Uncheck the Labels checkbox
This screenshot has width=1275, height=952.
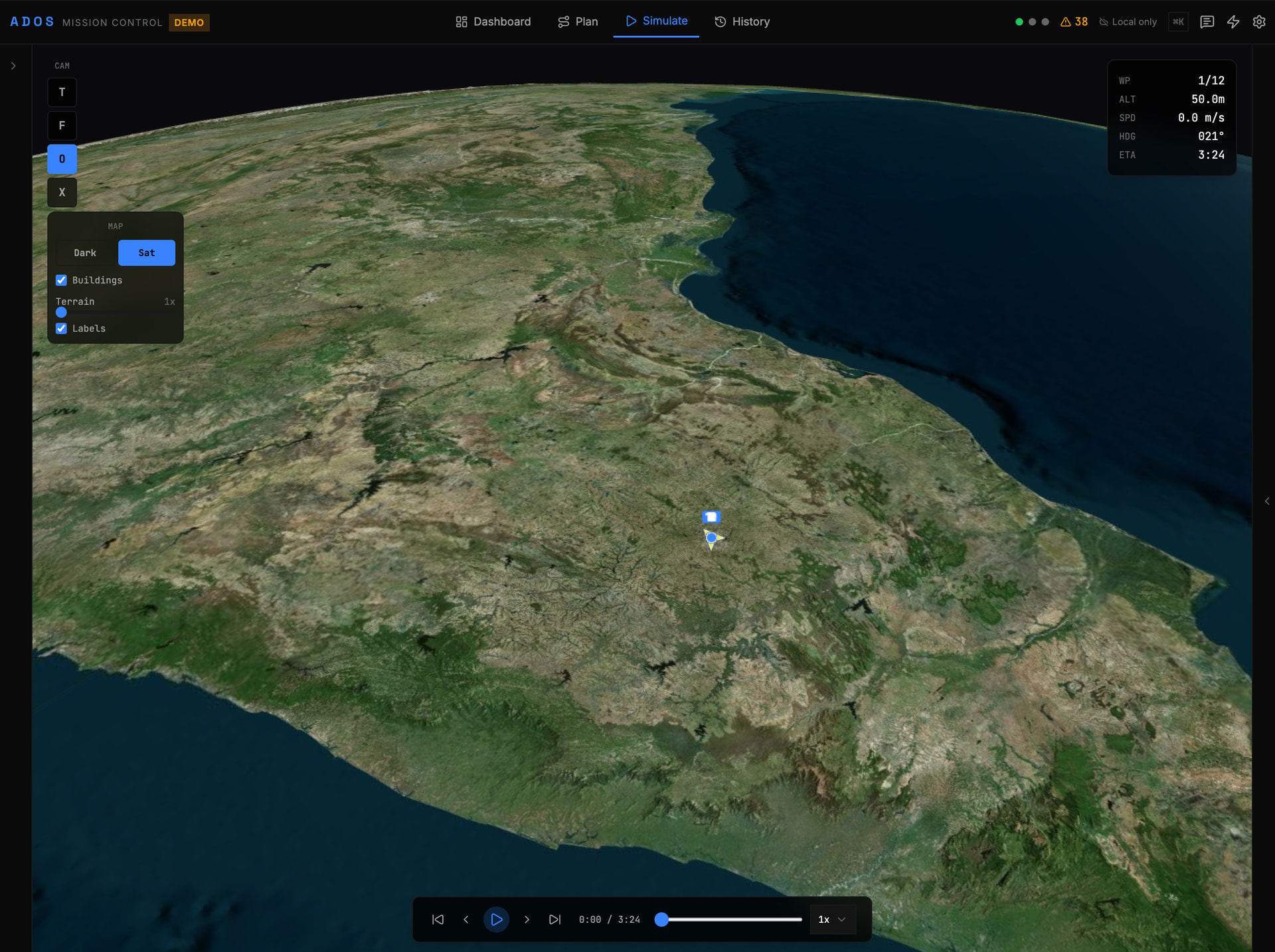pyautogui.click(x=61, y=329)
